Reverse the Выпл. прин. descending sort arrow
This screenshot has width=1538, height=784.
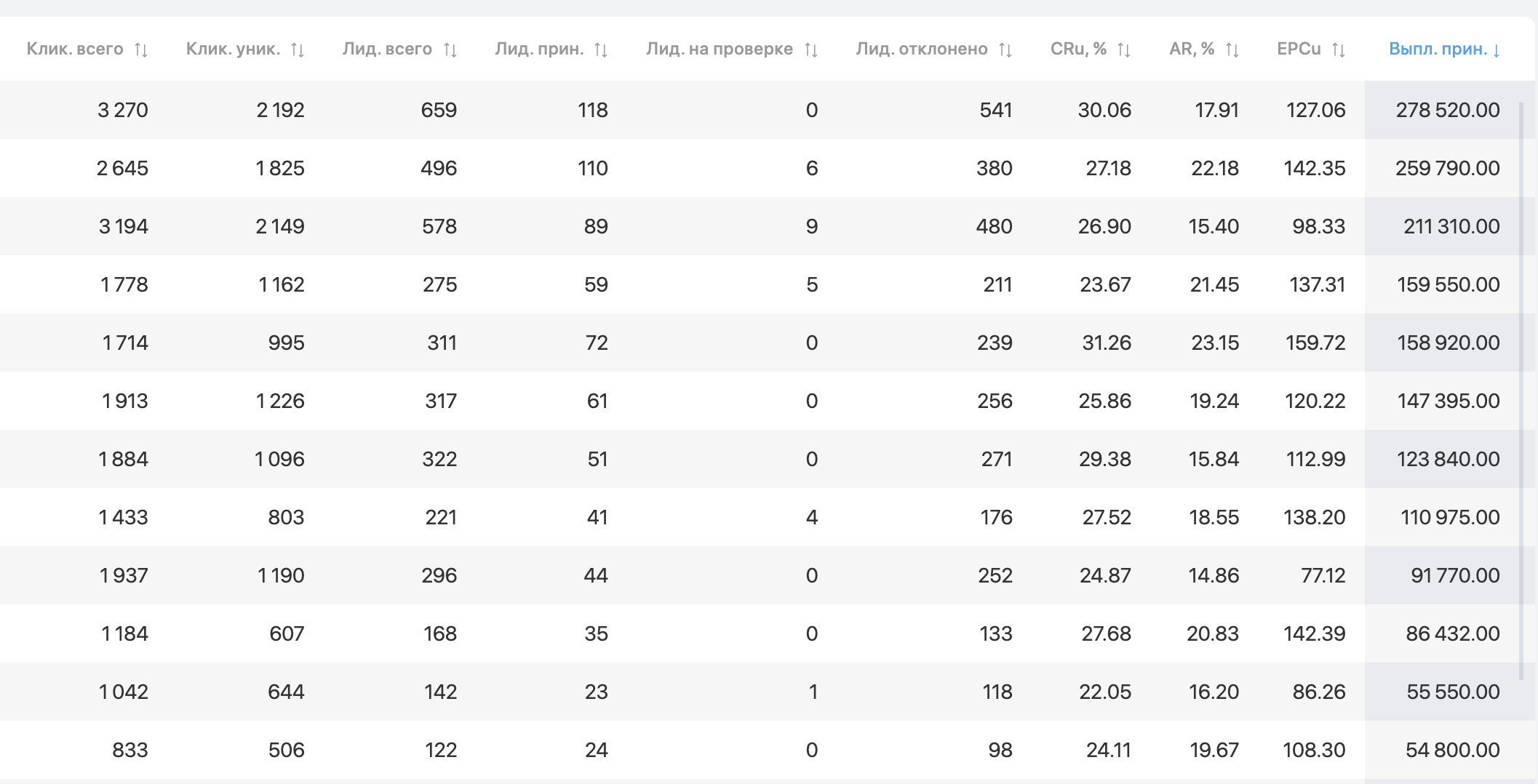(x=1496, y=50)
